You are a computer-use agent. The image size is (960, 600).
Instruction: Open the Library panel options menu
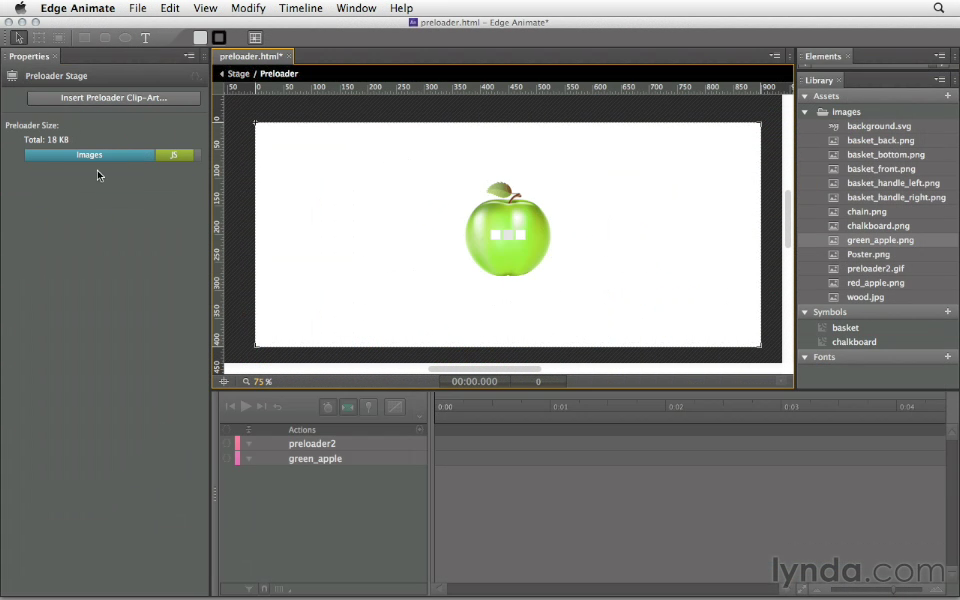pyautogui.click(x=940, y=80)
